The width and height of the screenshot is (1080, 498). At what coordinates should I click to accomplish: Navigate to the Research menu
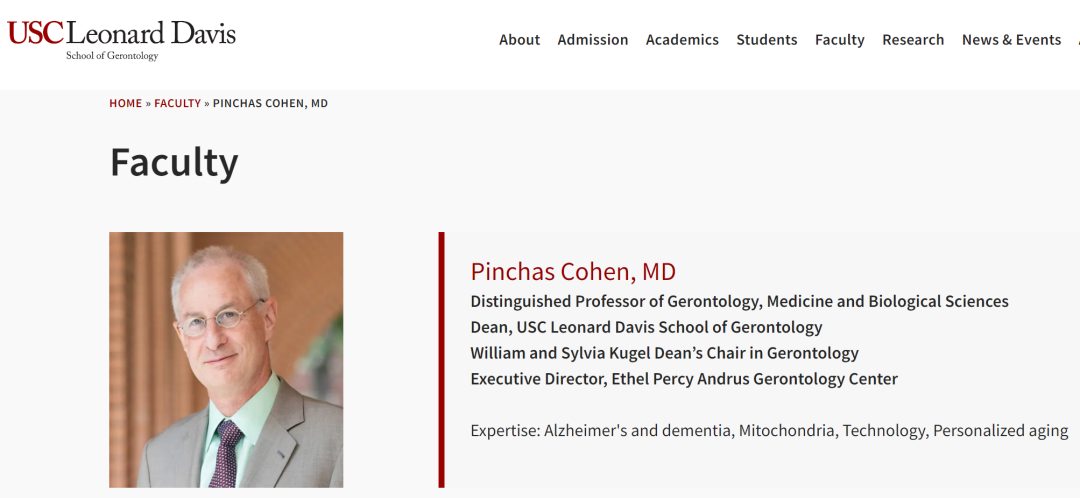[913, 40]
